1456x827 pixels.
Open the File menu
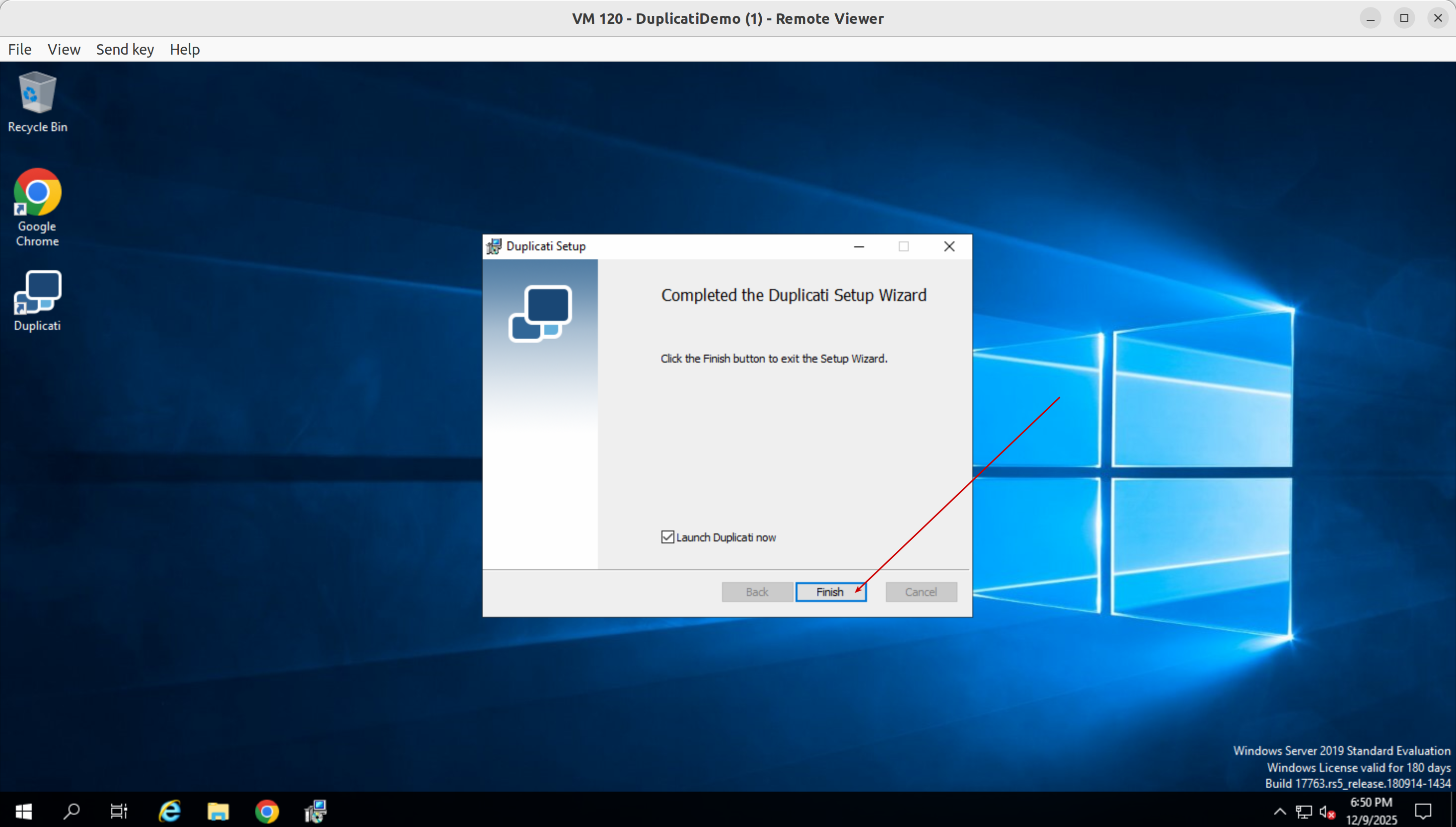point(19,49)
